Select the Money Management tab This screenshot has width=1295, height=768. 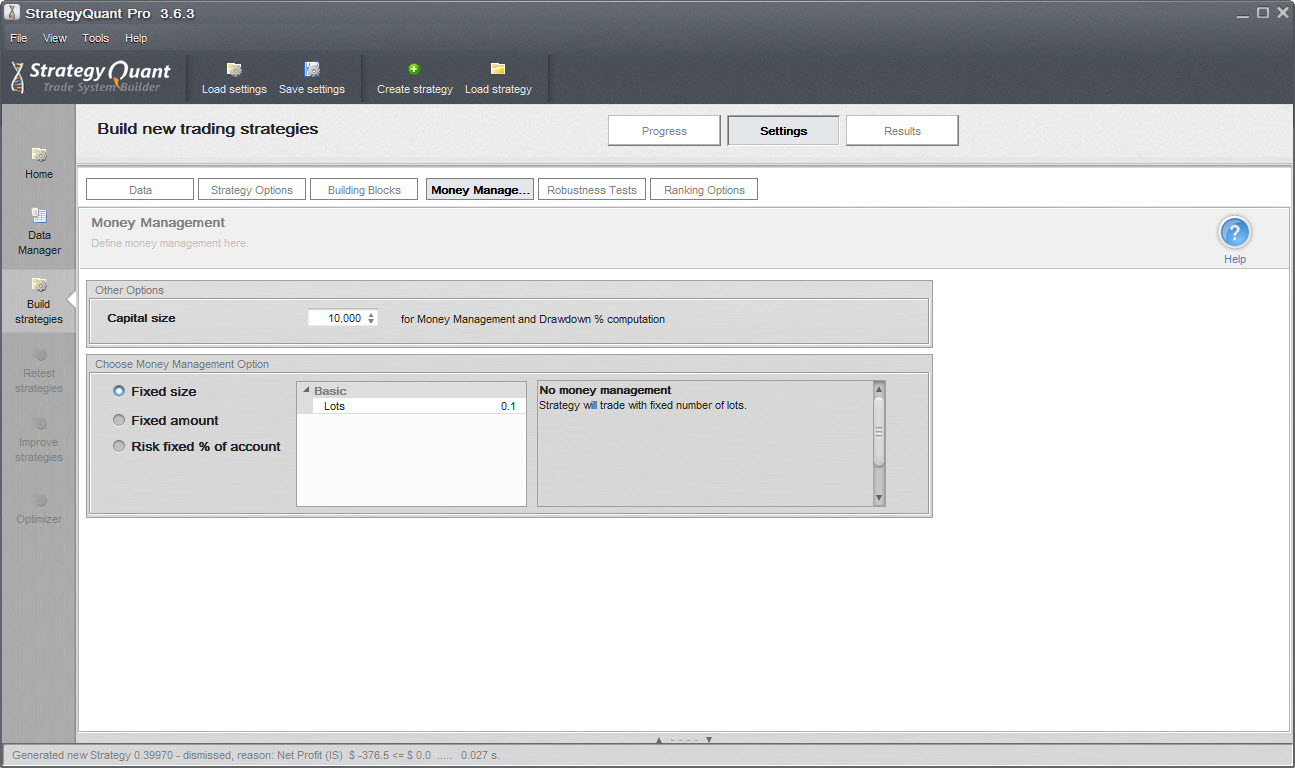[x=480, y=190]
